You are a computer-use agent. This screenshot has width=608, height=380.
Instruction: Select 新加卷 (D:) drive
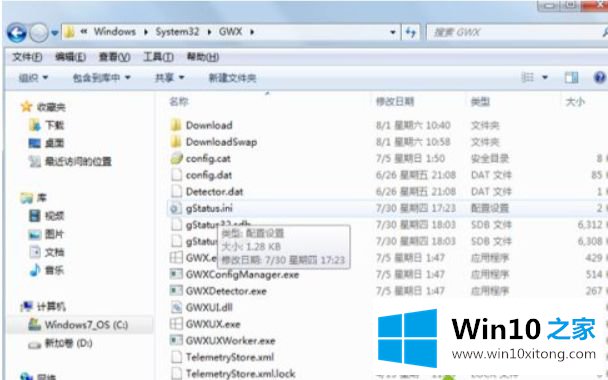tap(69, 343)
